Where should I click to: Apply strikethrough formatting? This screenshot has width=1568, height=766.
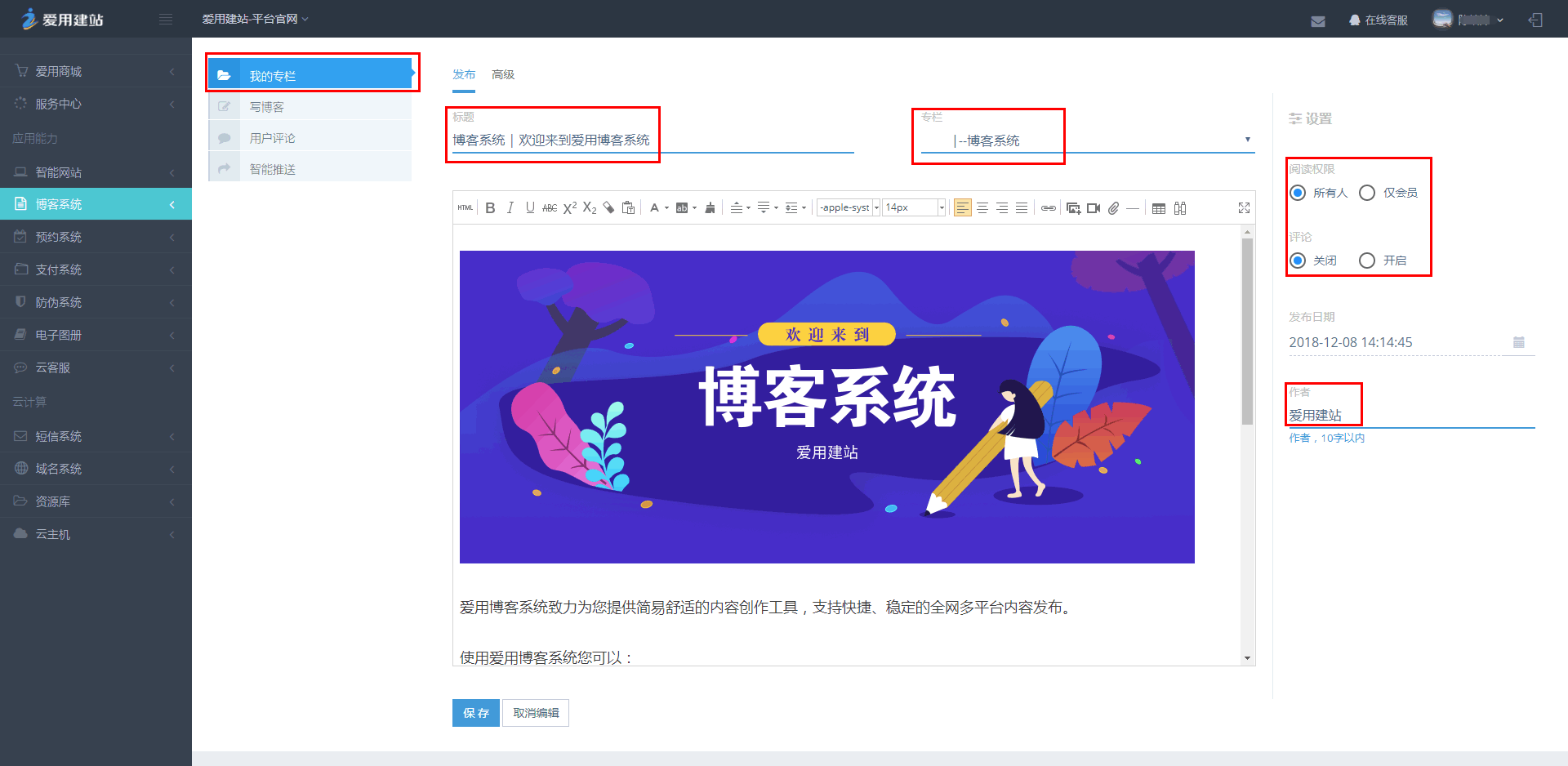pos(550,208)
